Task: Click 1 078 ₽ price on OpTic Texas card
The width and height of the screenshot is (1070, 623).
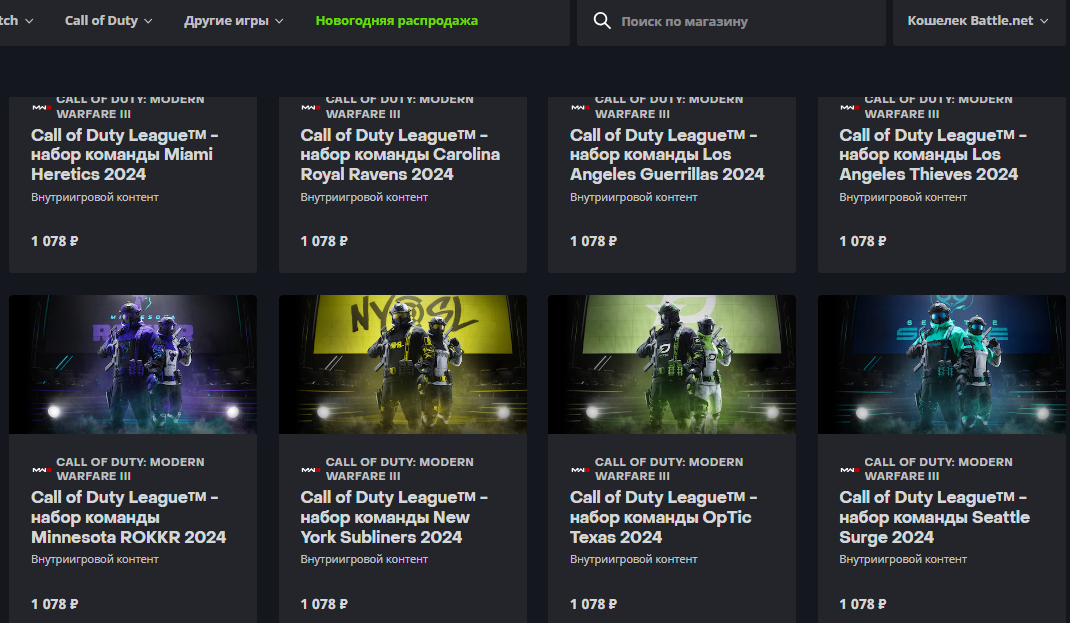Action: pos(594,604)
